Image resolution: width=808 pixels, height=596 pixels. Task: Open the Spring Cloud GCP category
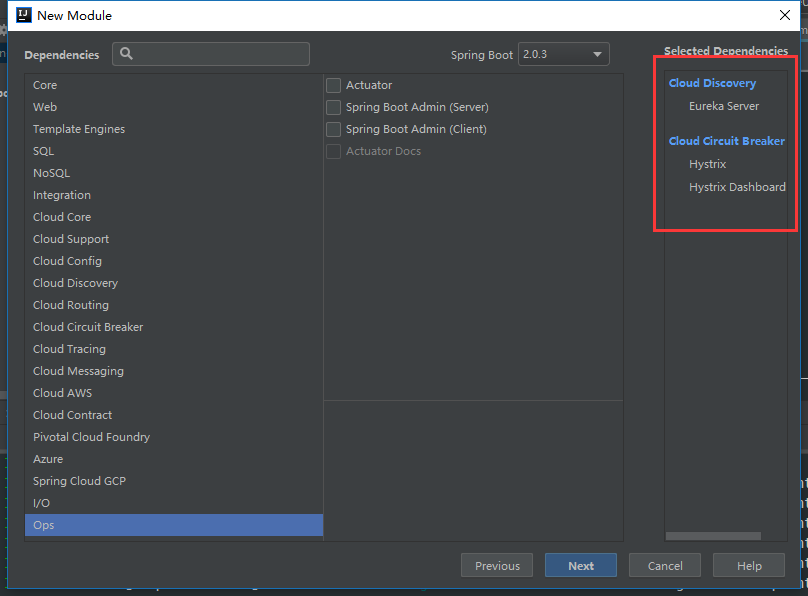pyautogui.click(x=174, y=481)
